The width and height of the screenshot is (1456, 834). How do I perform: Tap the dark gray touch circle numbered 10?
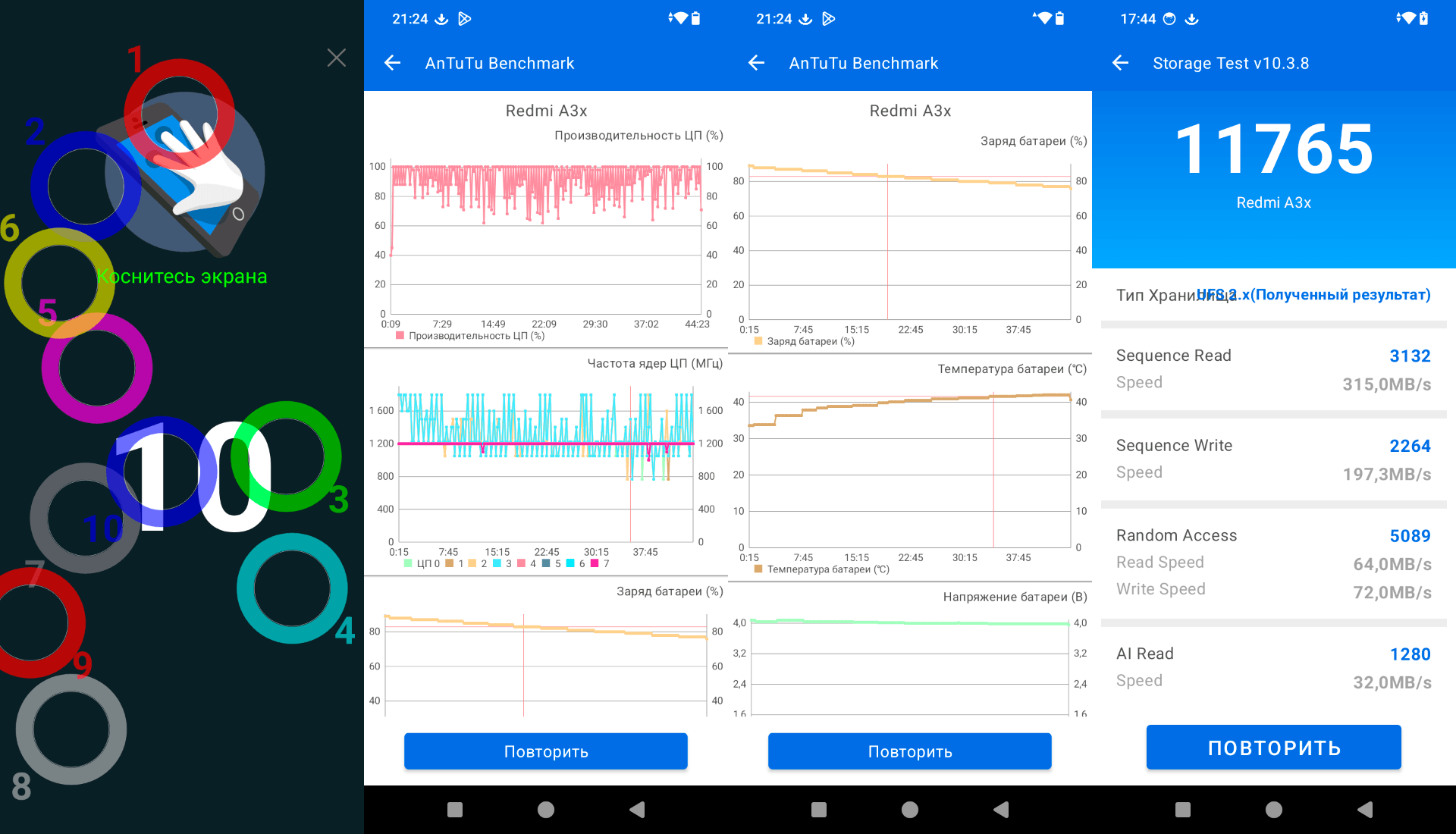point(85,519)
